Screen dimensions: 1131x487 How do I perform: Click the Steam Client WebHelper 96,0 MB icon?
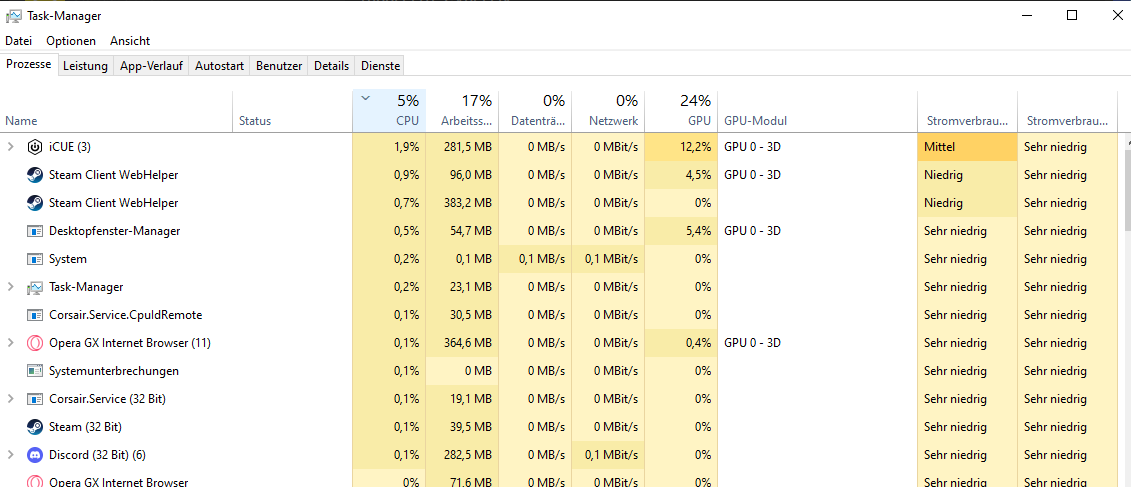coord(35,175)
